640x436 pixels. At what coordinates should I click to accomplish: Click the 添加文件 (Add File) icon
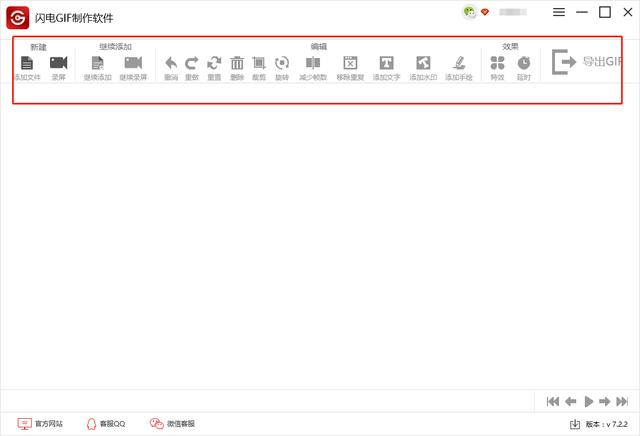coord(27,64)
